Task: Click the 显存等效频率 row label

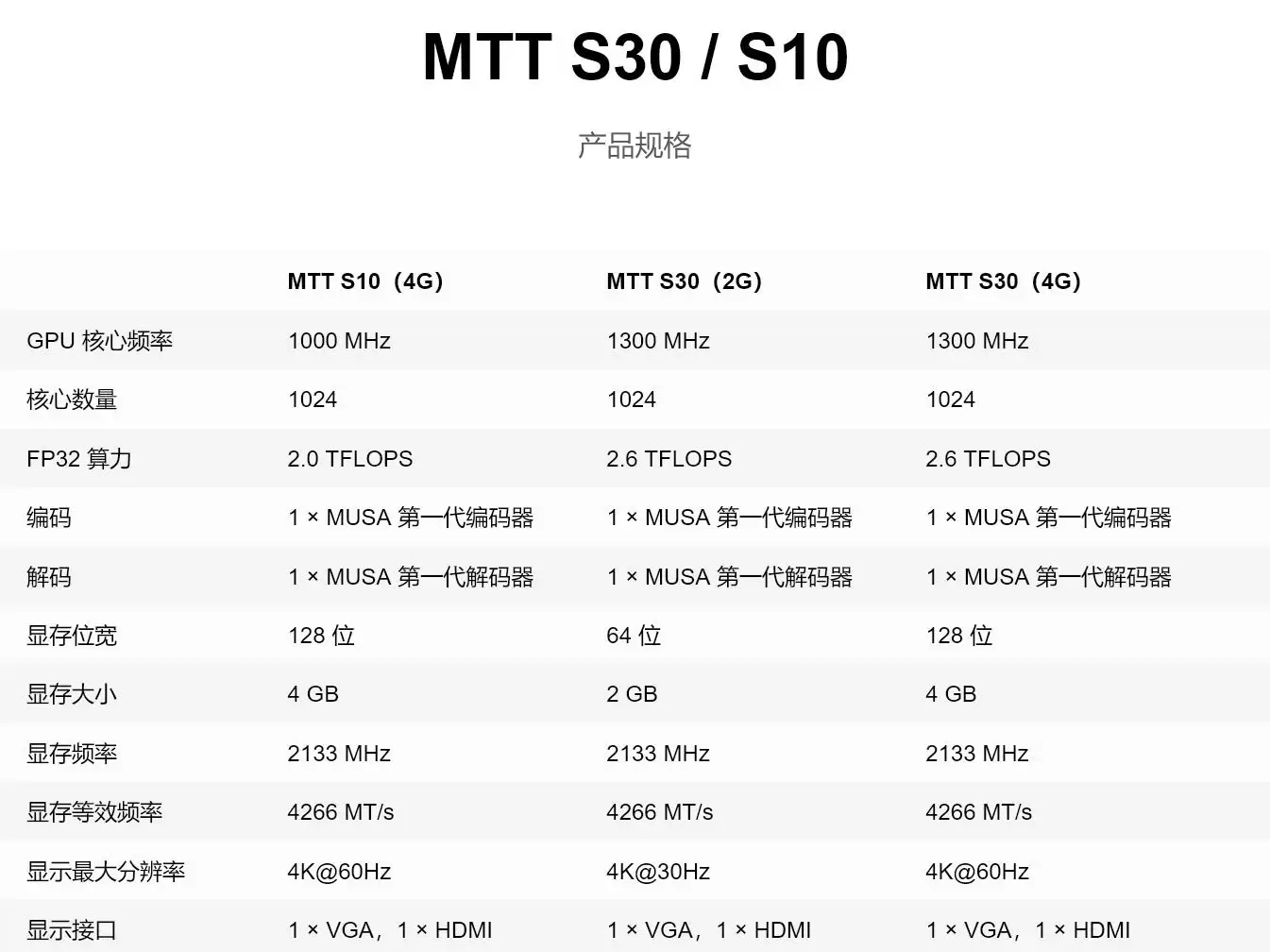Action: point(94,812)
